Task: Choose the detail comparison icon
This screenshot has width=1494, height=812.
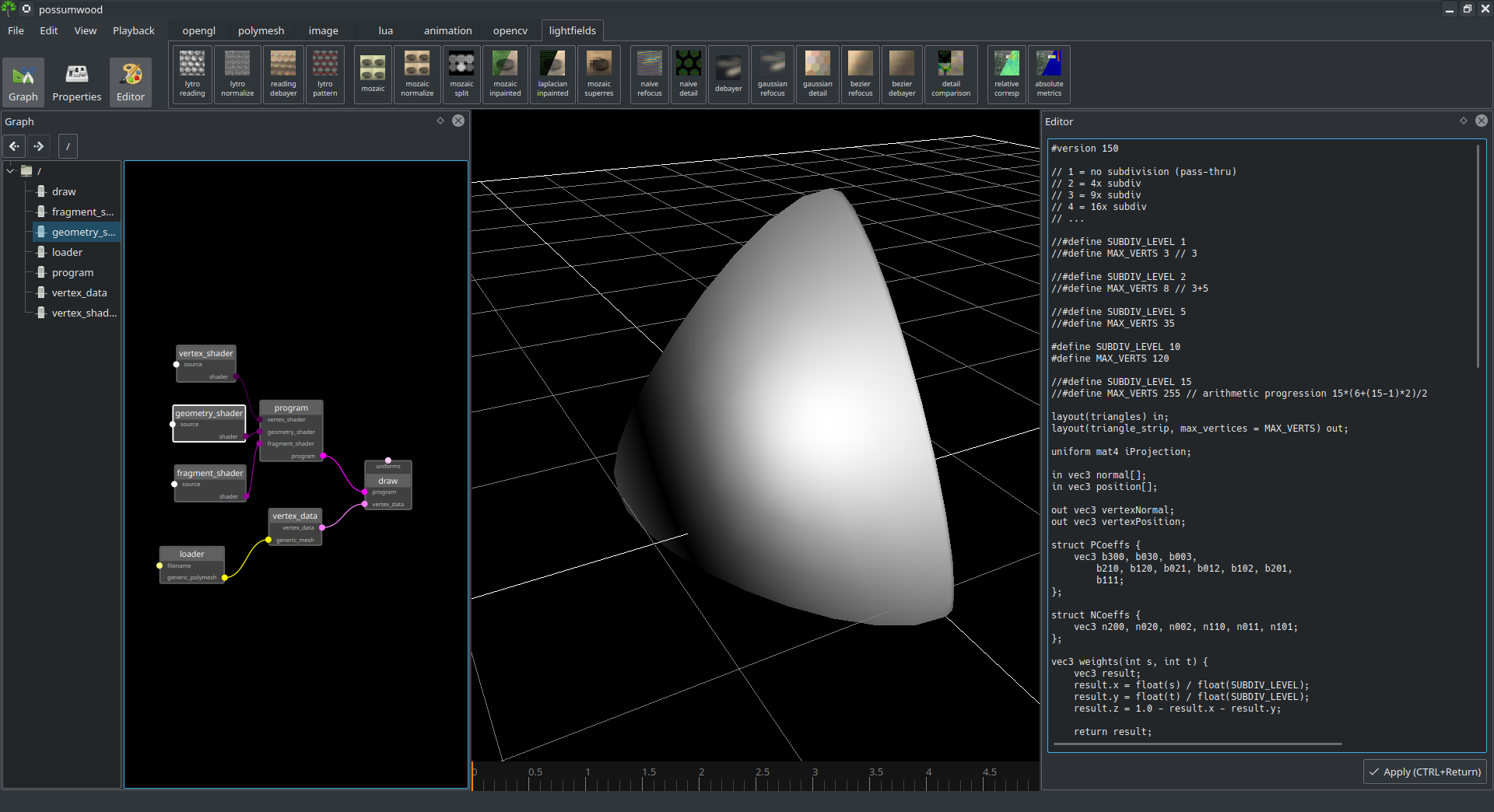Action: pos(951,75)
